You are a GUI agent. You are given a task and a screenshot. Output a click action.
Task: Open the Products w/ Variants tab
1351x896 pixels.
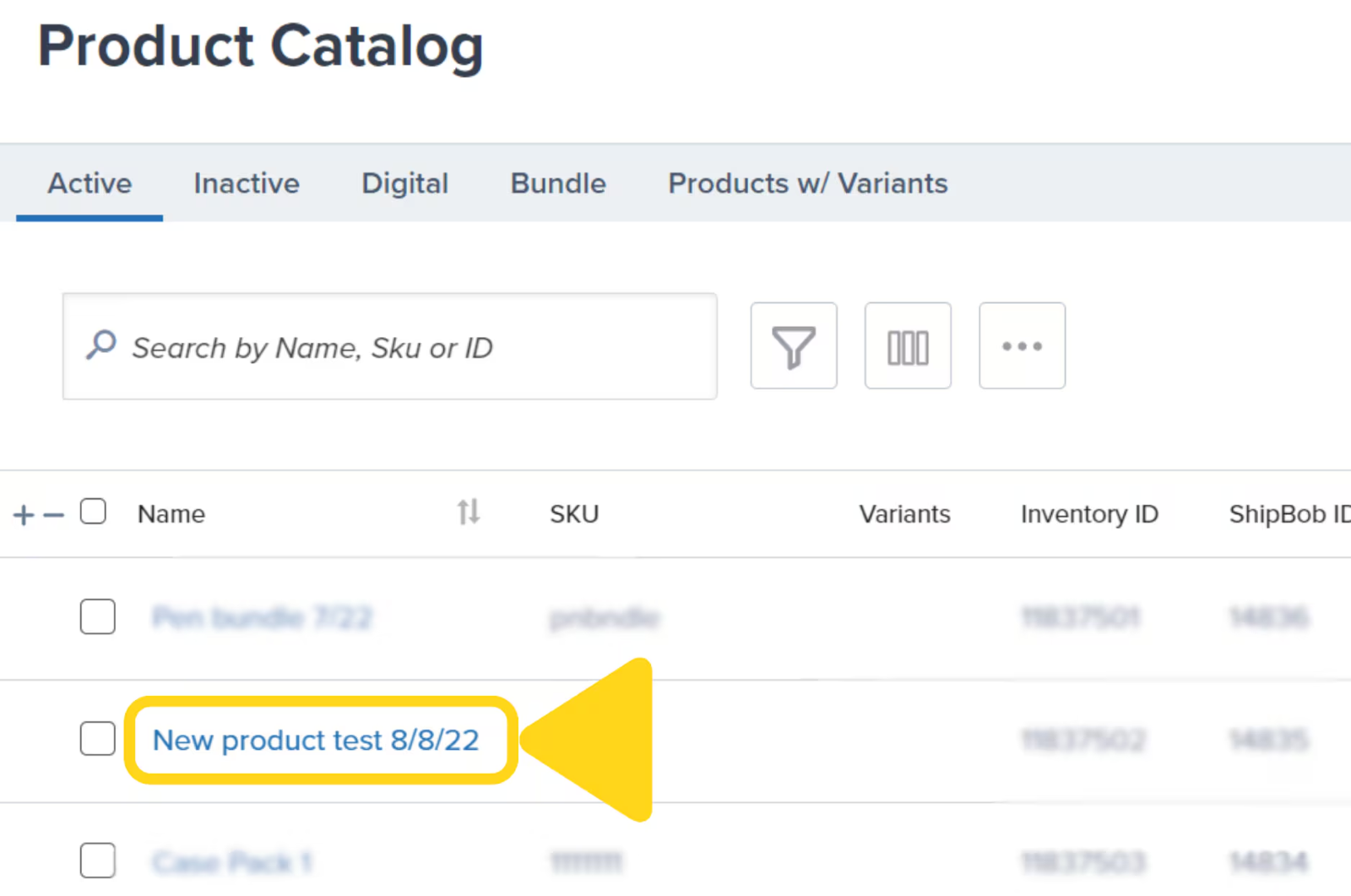point(807,183)
